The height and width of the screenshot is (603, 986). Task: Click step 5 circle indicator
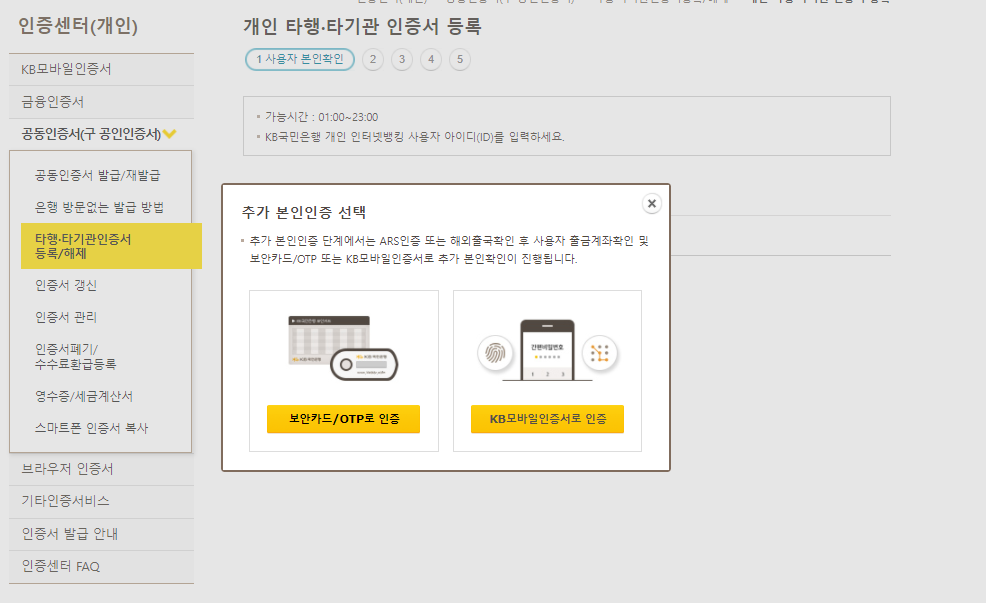pos(460,59)
